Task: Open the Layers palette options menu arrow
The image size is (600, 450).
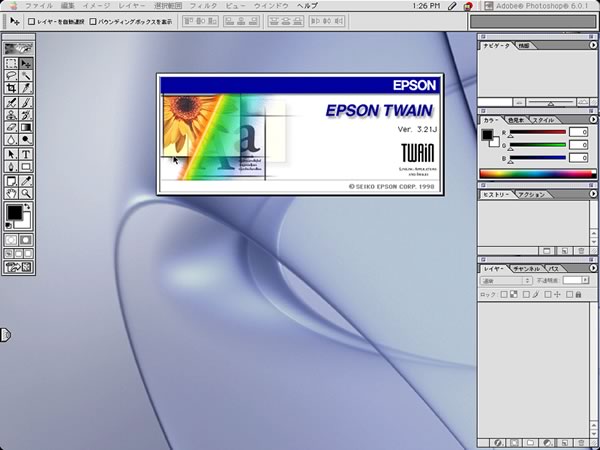Action: coord(593,268)
